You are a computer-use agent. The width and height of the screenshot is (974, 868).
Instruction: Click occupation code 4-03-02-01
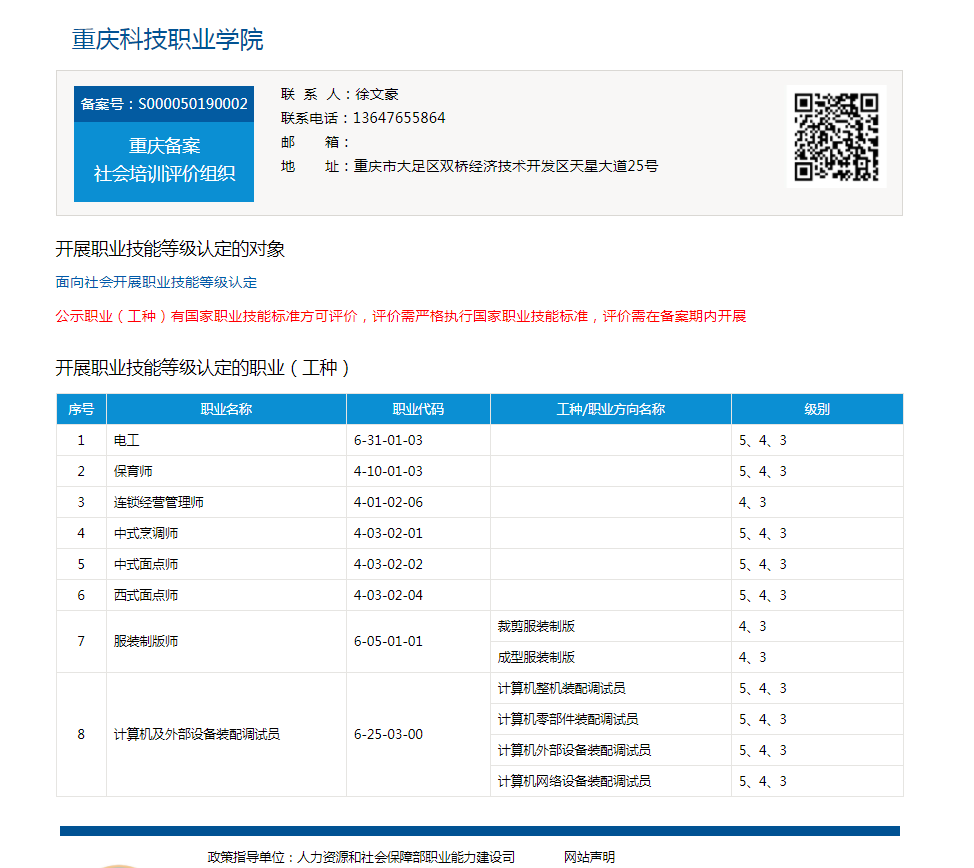click(x=388, y=533)
